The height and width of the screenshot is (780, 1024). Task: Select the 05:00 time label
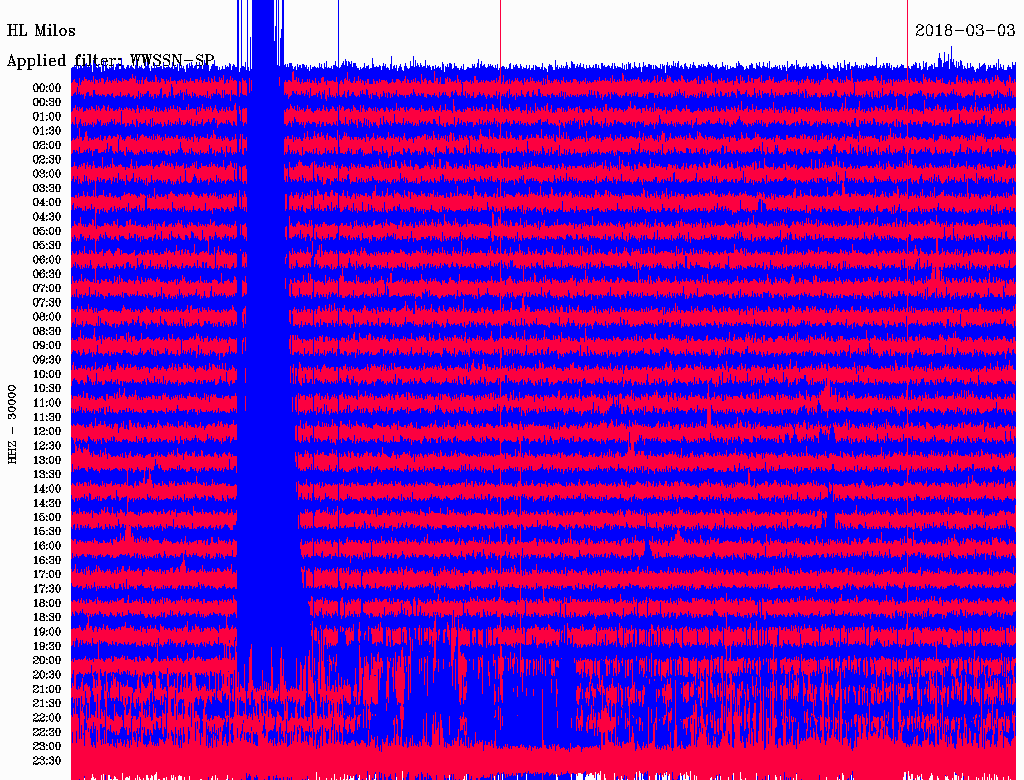click(x=47, y=231)
